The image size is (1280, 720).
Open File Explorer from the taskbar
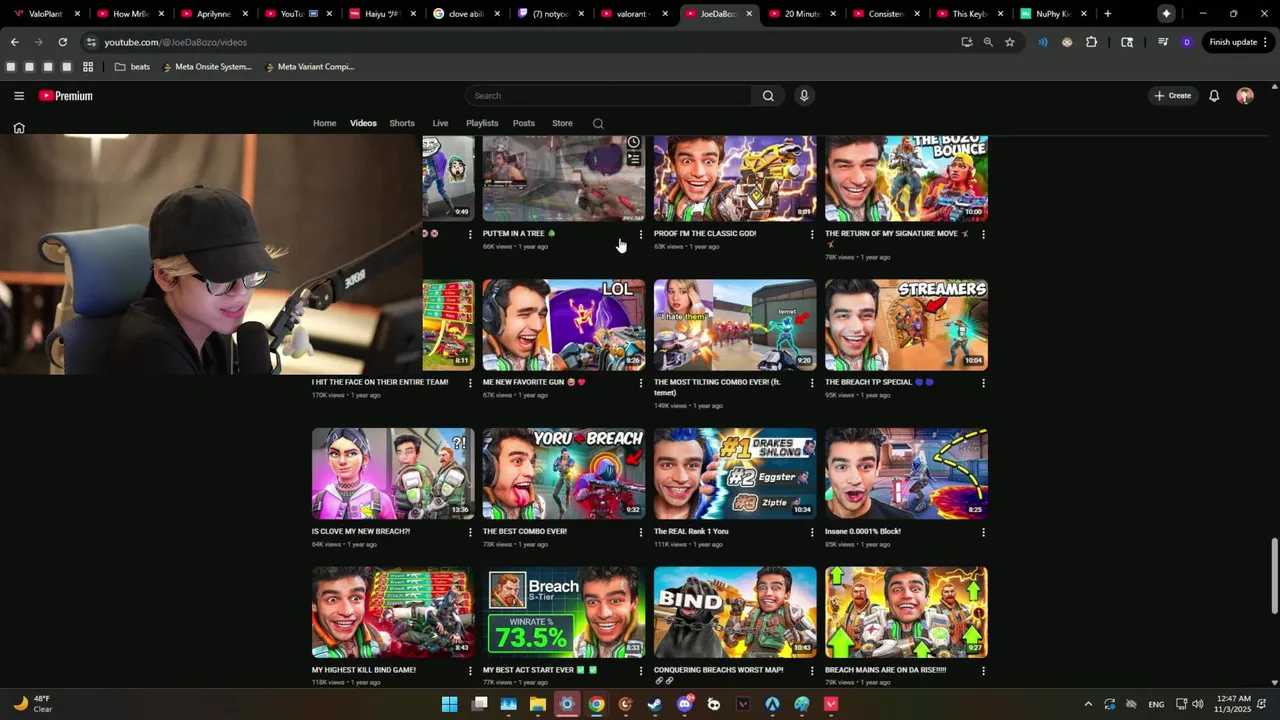pyautogui.click(x=538, y=704)
